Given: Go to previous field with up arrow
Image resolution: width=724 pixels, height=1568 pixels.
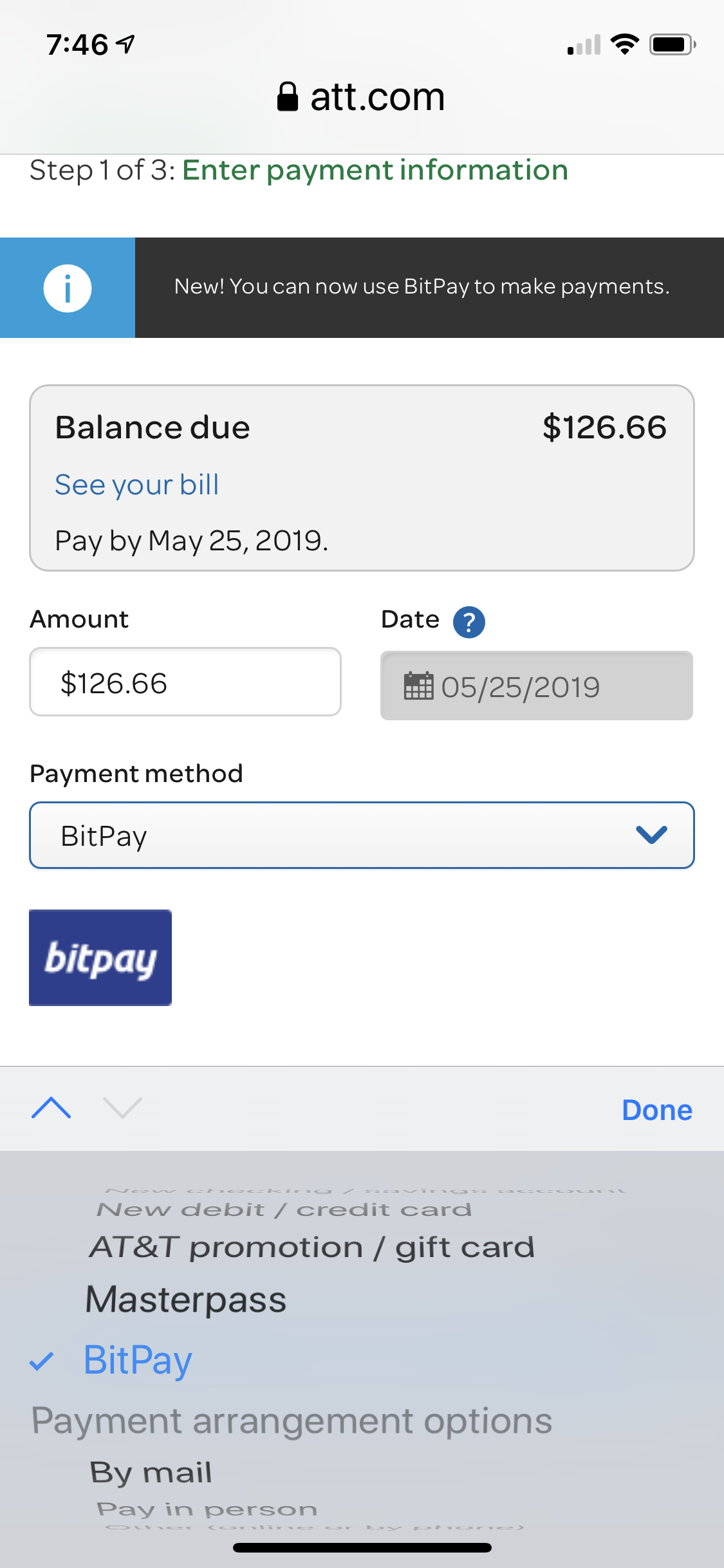Looking at the screenshot, I should 51,1108.
